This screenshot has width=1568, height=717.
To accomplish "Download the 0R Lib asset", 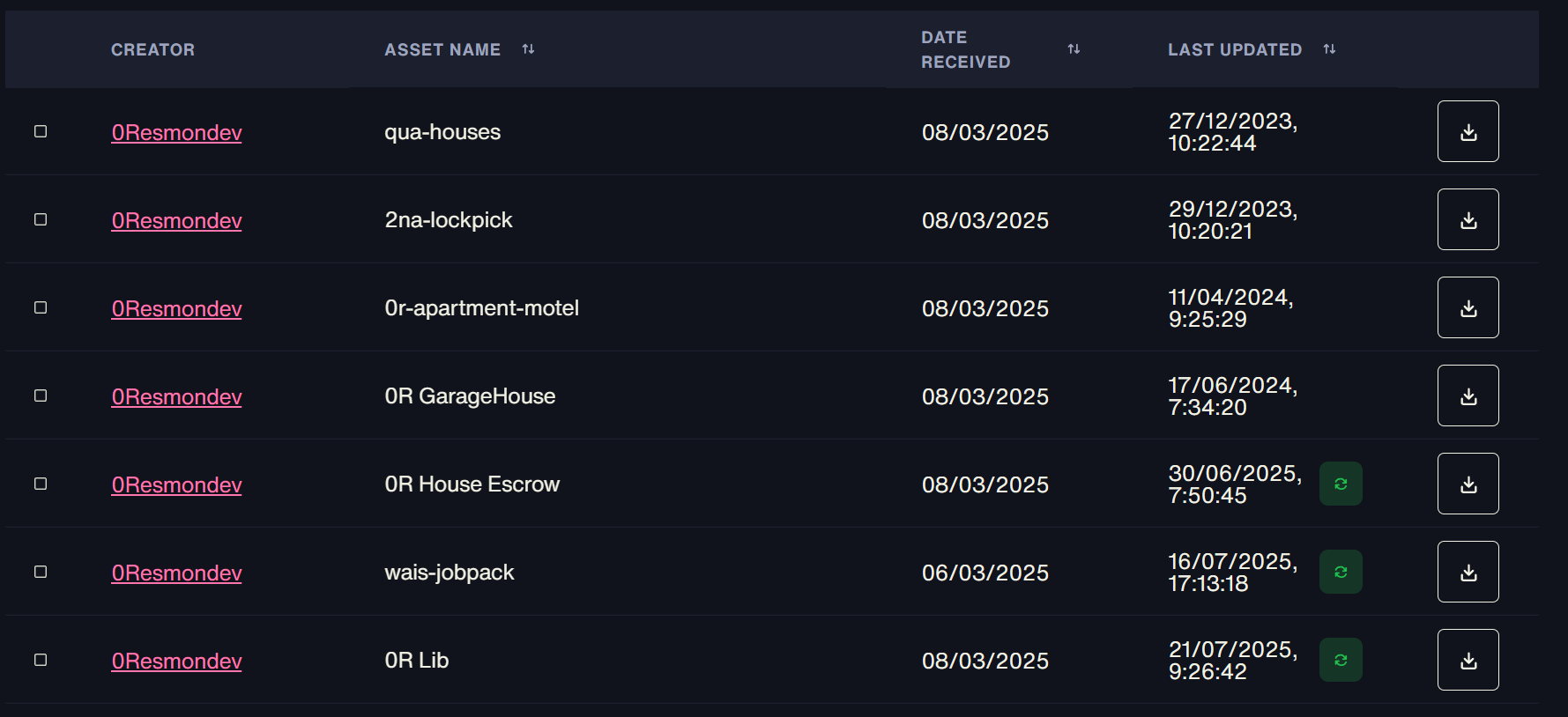I will click(x=1468, y=660).
